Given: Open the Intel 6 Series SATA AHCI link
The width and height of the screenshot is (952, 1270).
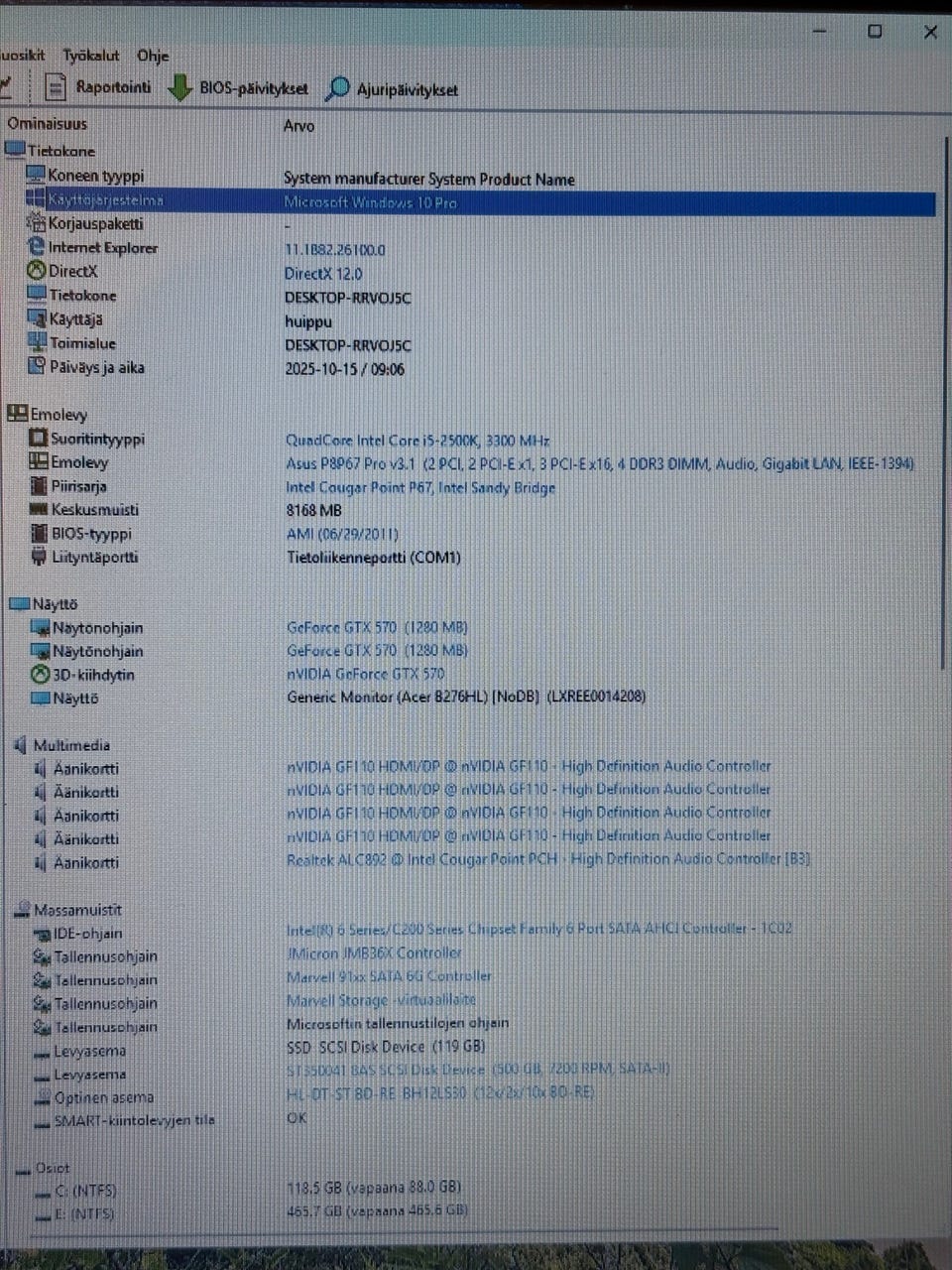Looking at the screenshot, I should point(539,930).
